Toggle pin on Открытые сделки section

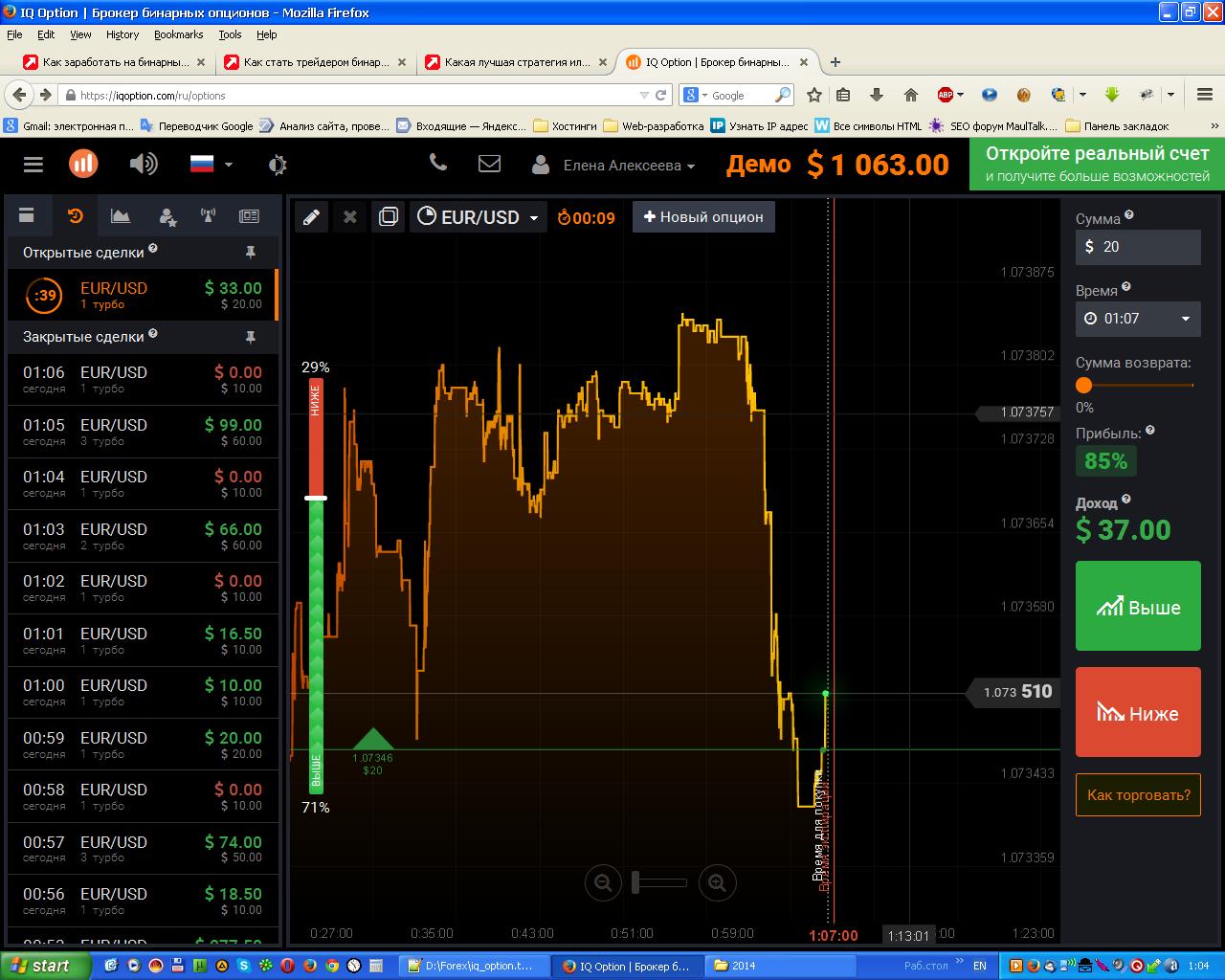[251, 253]
